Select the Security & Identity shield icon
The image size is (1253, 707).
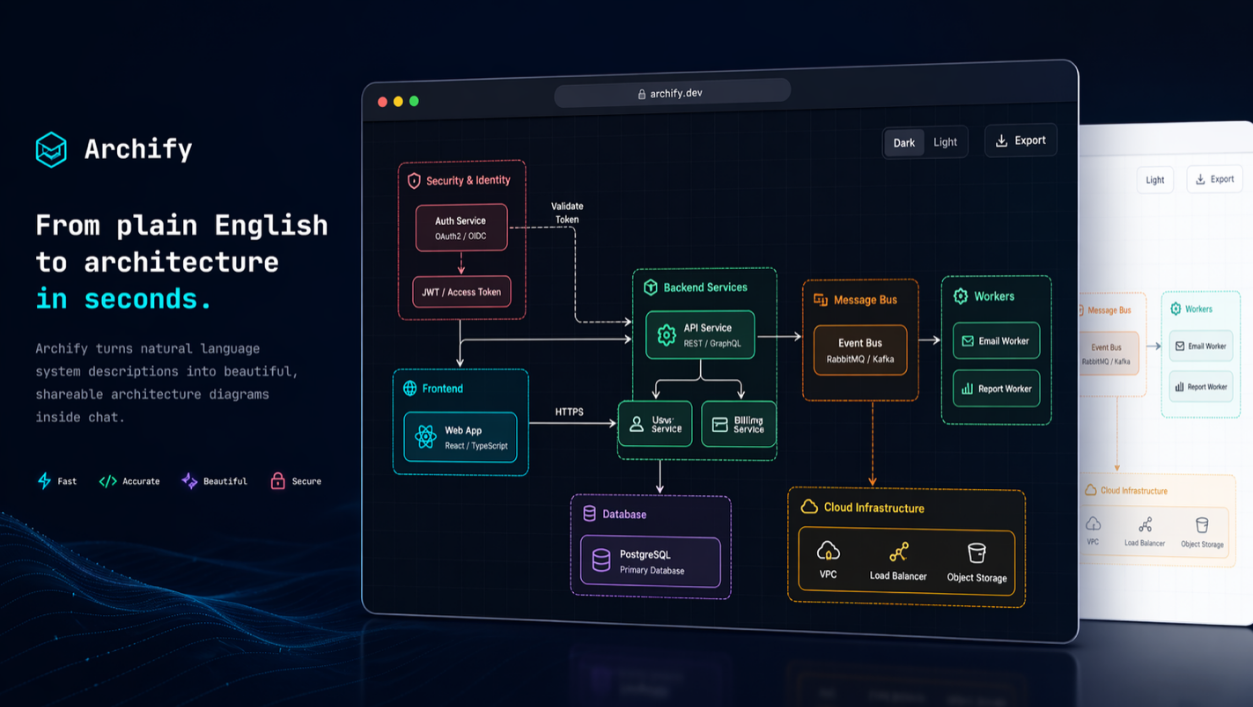[x=414, y=181]
